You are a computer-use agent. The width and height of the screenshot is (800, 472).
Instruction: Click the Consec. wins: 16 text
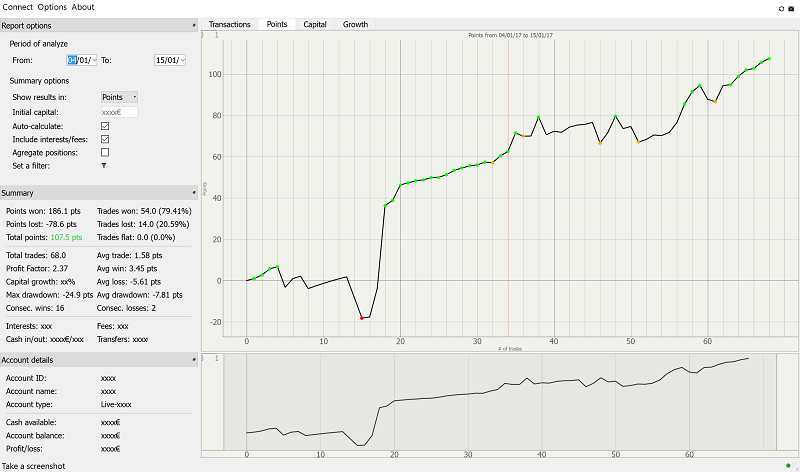point(35,308)
